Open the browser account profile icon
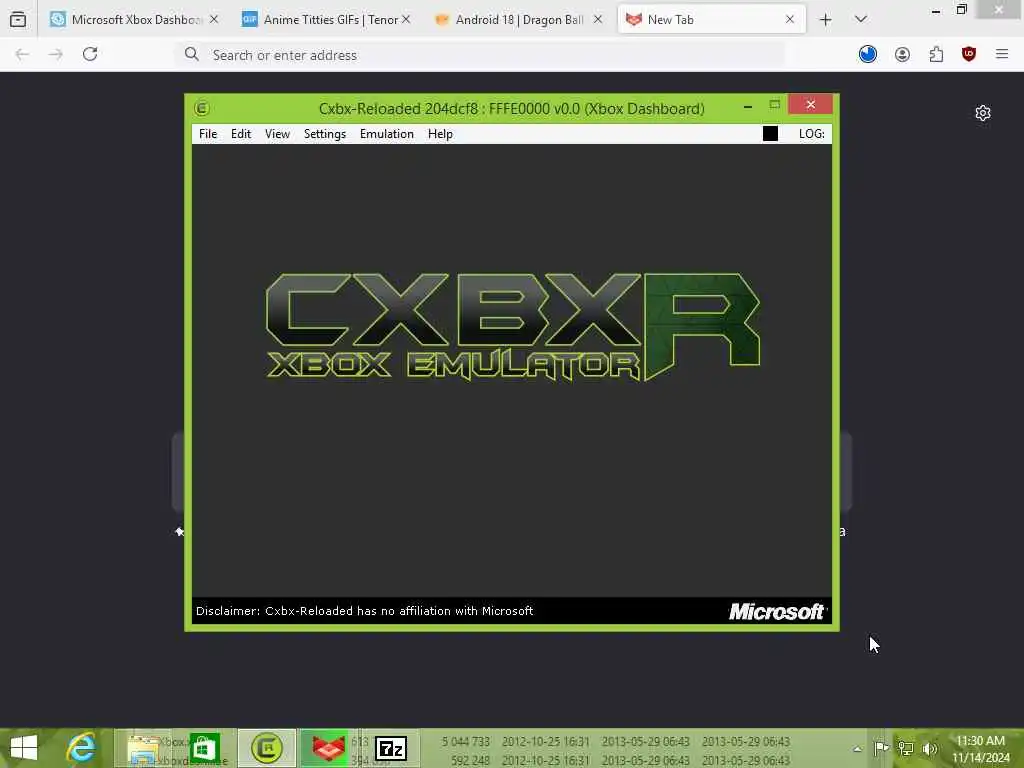The image size is (1024, 768). point(903,54)
